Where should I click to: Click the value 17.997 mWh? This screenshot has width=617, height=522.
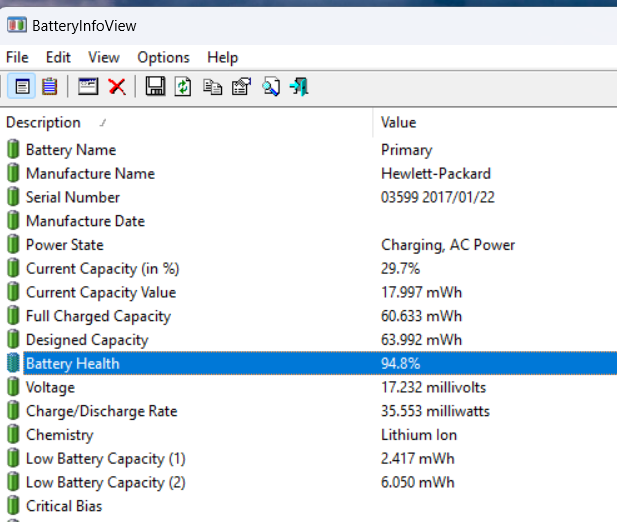[421, 292]
